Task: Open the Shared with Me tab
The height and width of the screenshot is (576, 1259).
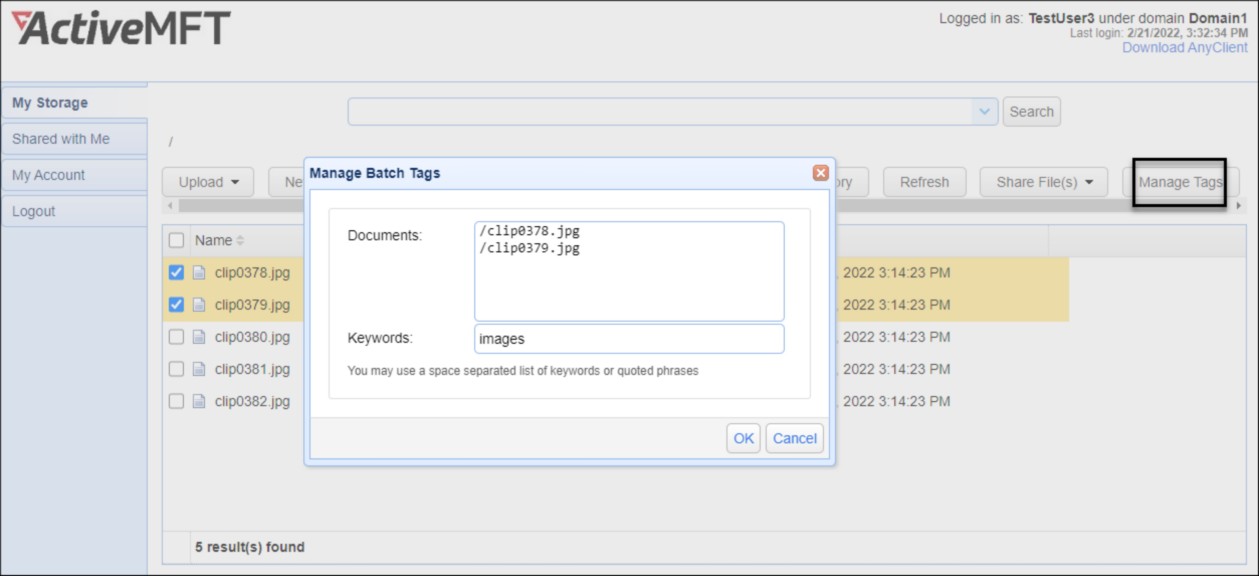Action: 74,139
